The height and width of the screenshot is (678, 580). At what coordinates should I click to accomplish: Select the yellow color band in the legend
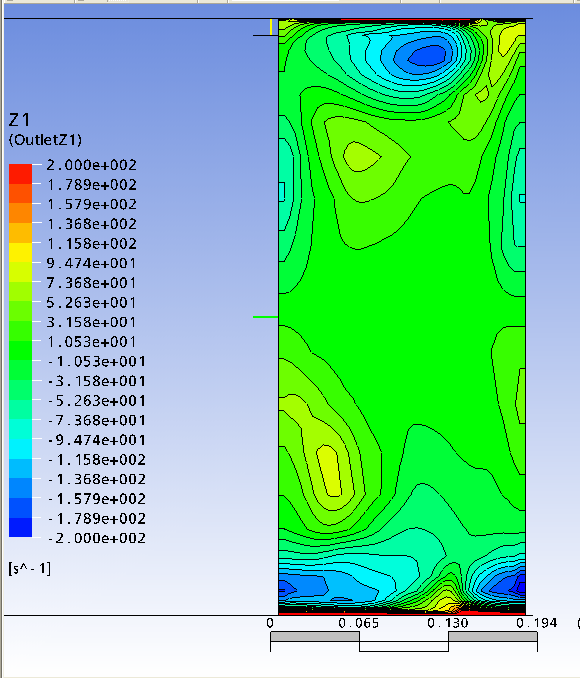coord(20,253)
